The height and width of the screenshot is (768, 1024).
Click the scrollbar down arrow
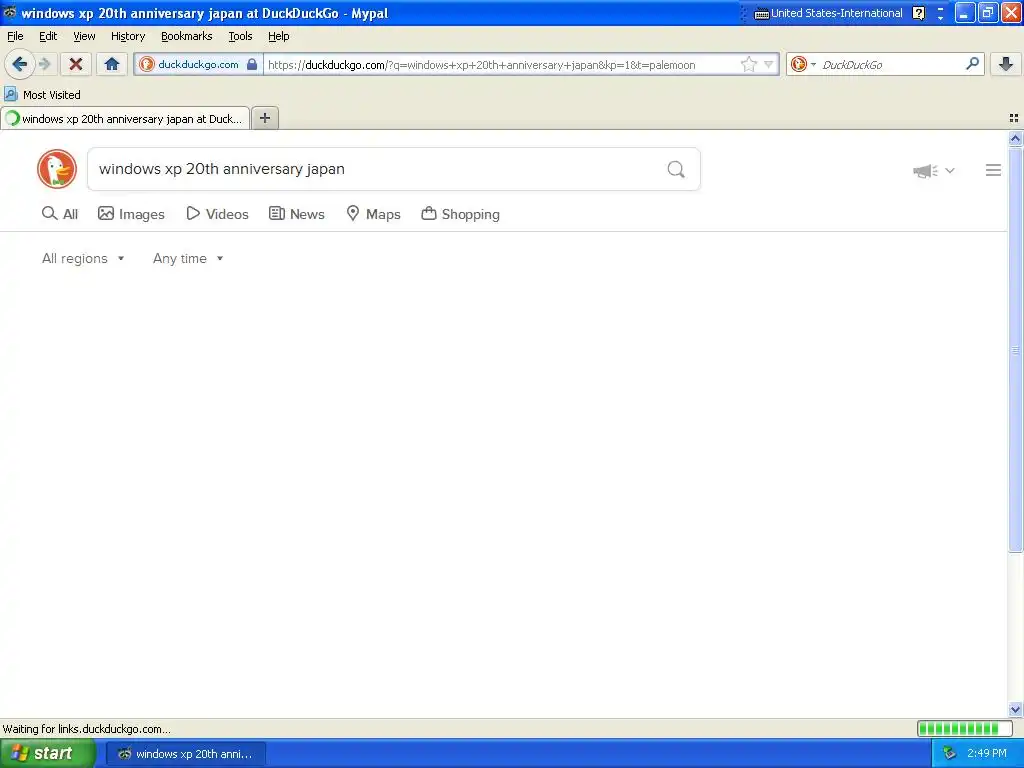tap(1015, 709)
